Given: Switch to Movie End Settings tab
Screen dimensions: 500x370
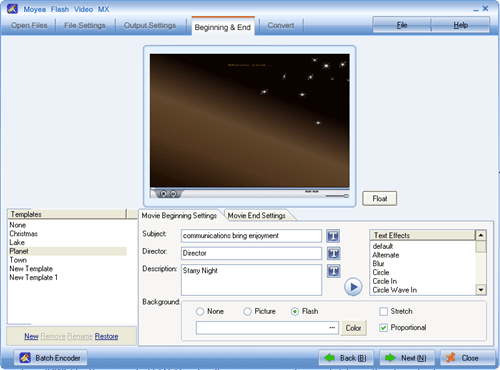Looking at the screenshot, I should pyautogui.click(x=257, y=215).
